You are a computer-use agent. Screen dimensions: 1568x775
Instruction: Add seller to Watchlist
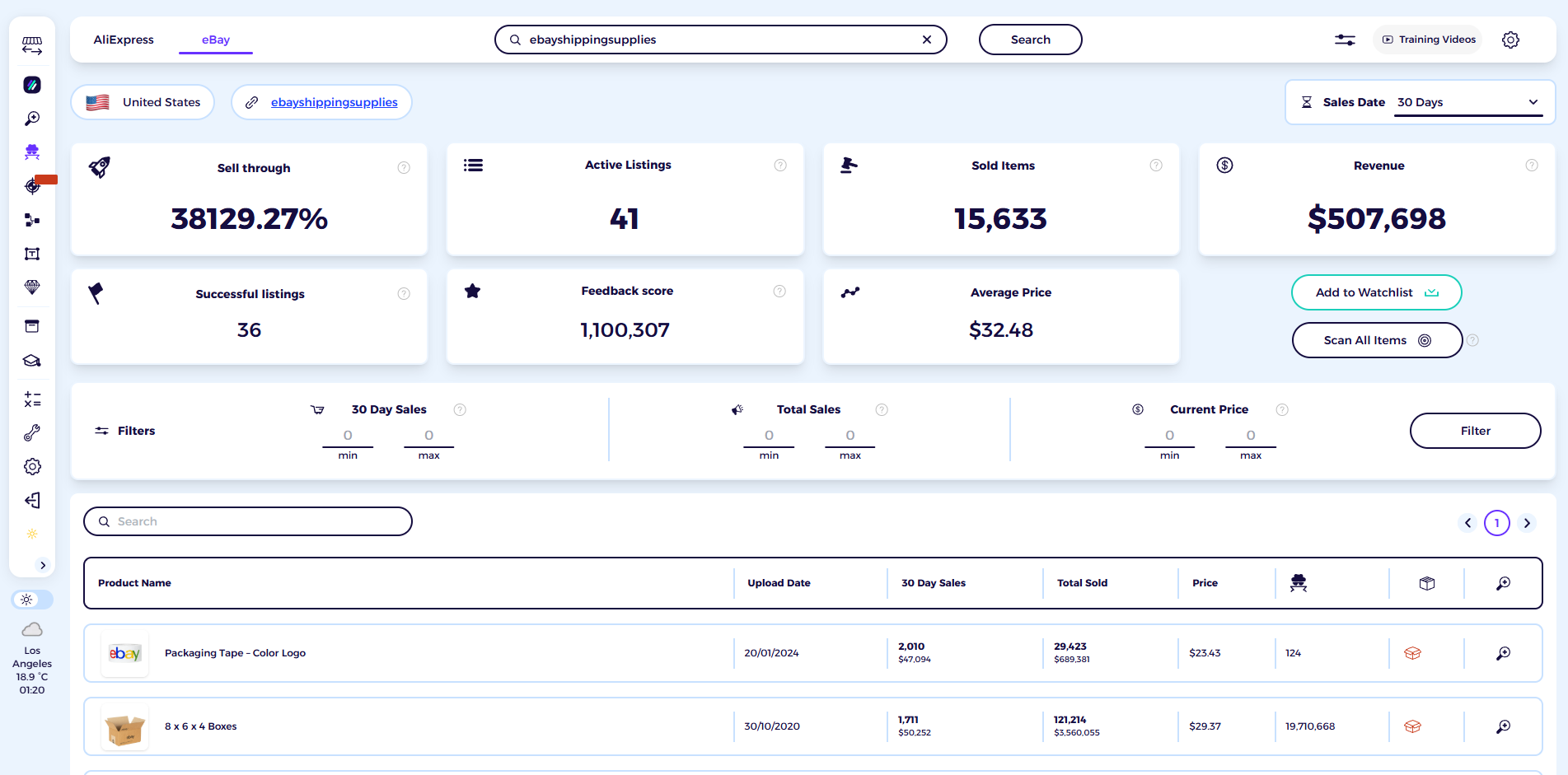(1377, 292)
